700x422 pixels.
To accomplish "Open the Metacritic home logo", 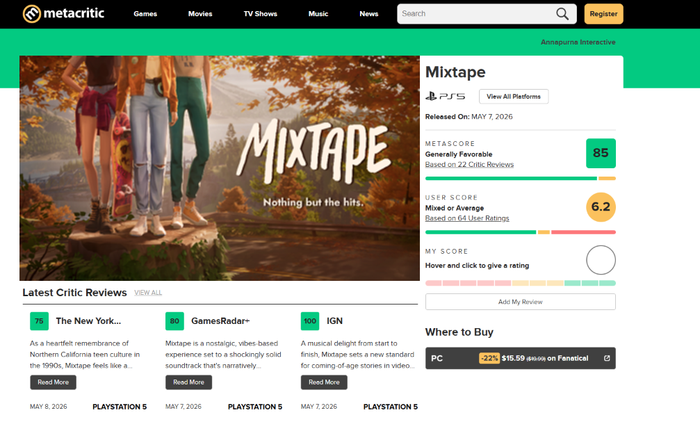I will tap(63, 13).
